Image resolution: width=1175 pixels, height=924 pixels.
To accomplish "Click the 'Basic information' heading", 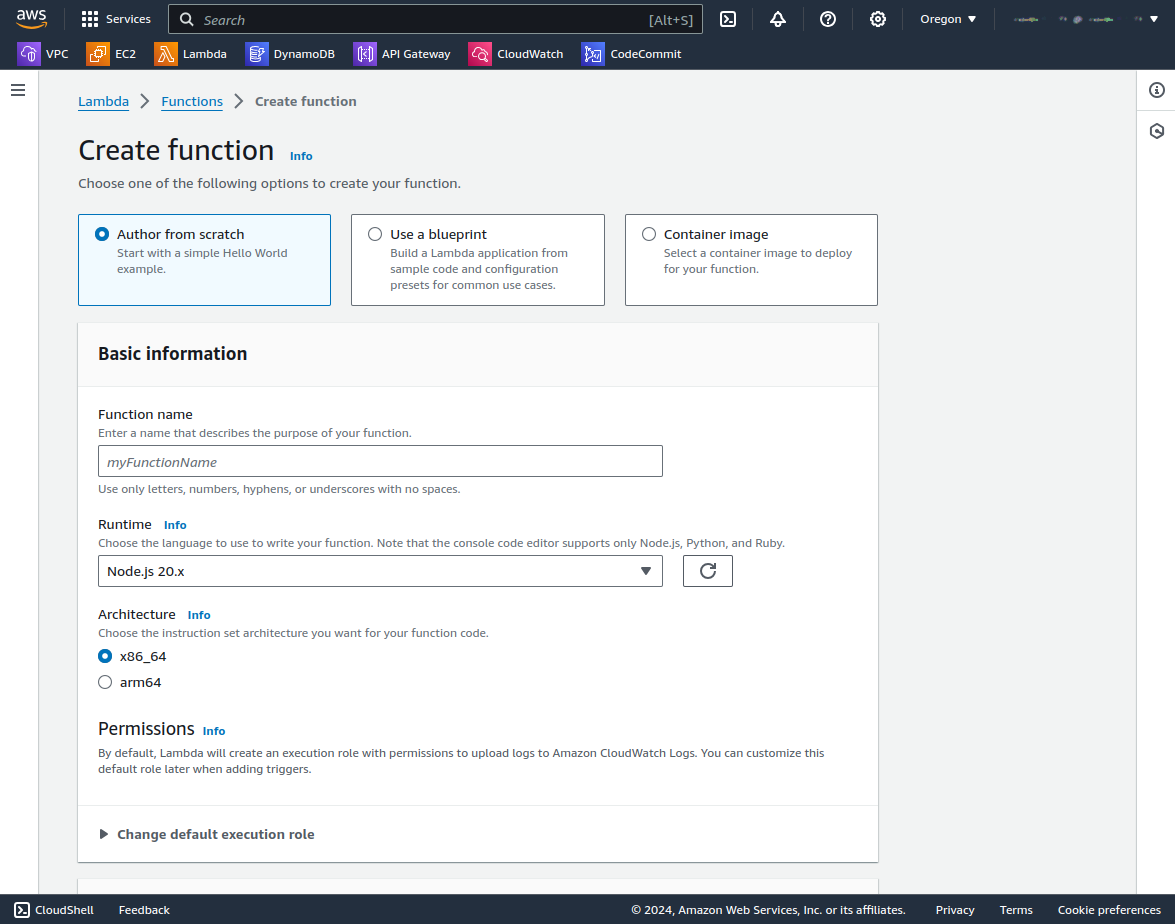I will (172, 354).
